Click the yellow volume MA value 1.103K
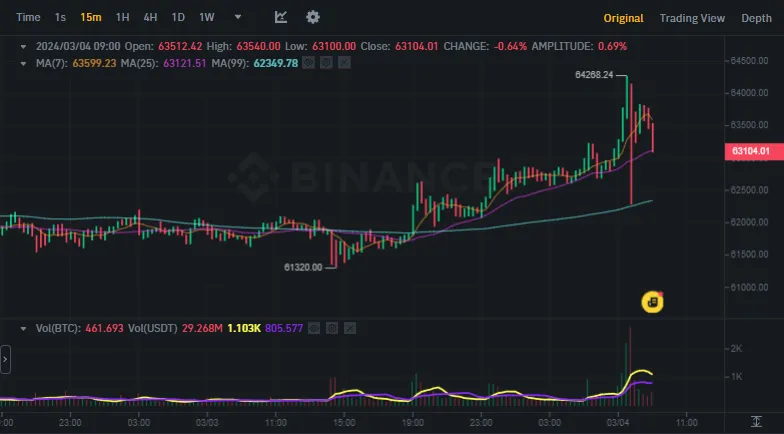This screenshot has height=434, width=784. coord(244,328)
